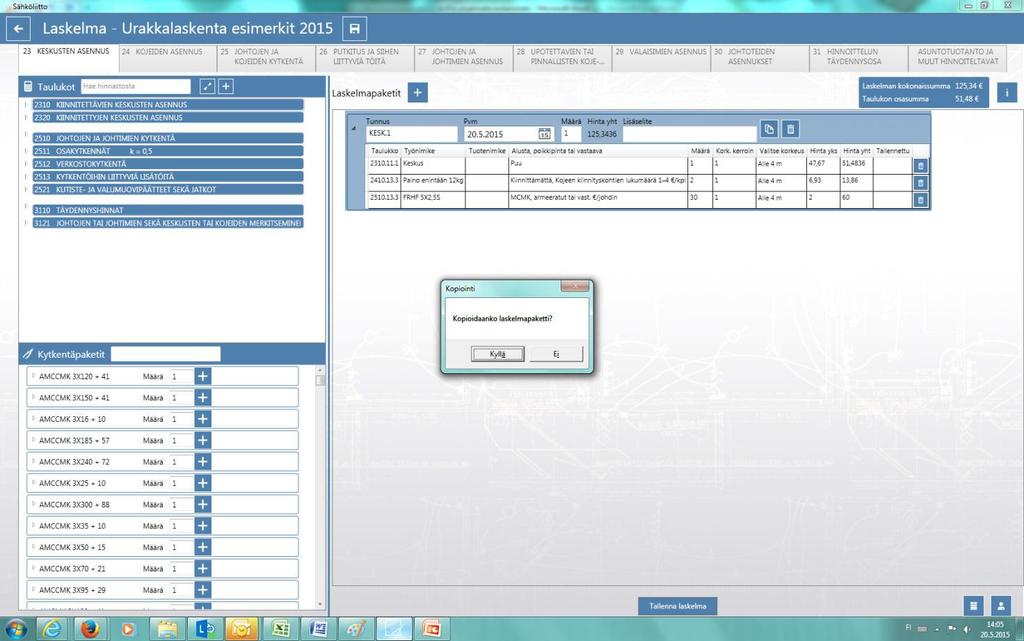
Task: Delete the Keskus row 2310.11.1
Action: click(x=920, y=166)
